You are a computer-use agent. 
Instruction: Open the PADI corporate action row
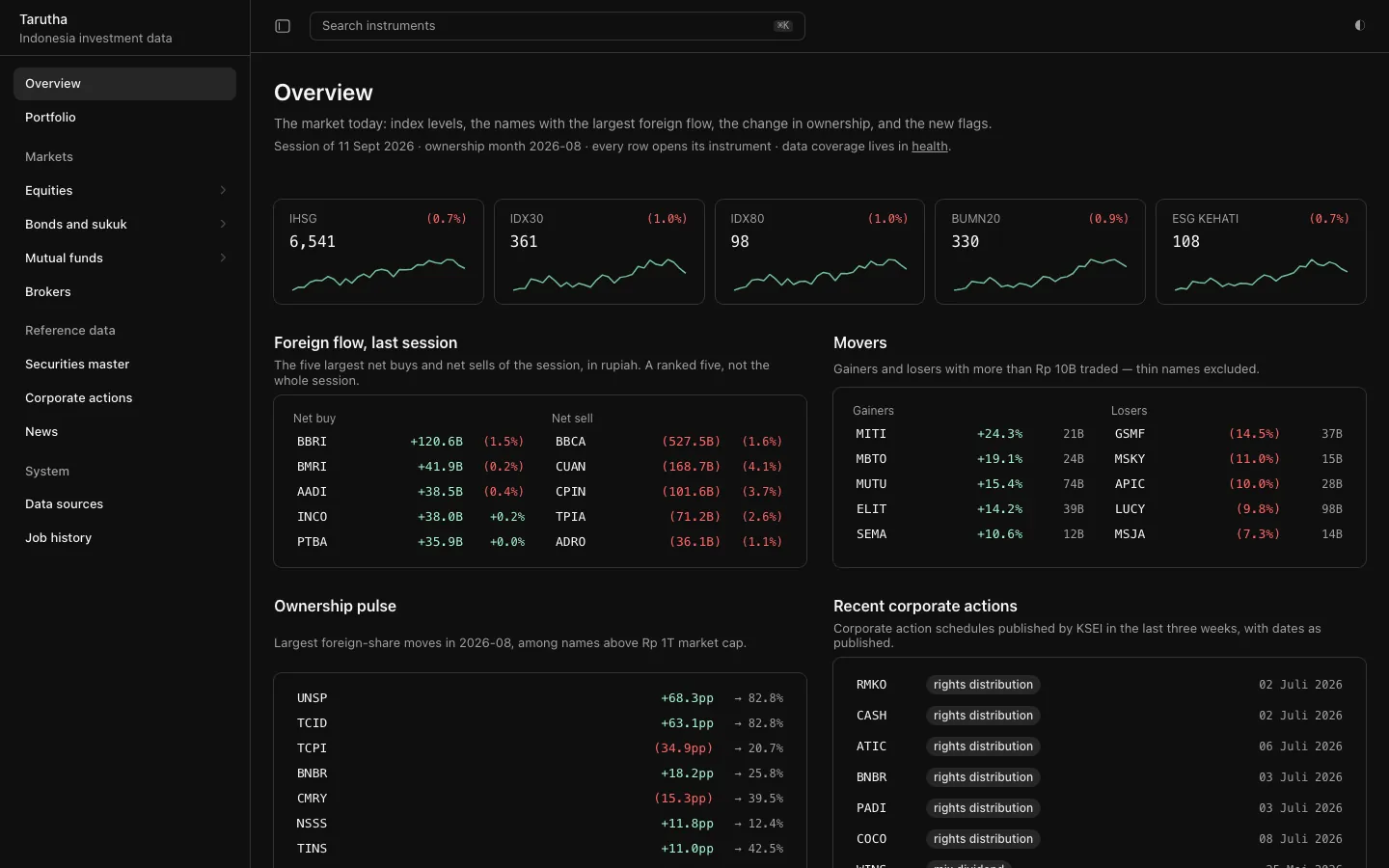tap(1100, 808)
